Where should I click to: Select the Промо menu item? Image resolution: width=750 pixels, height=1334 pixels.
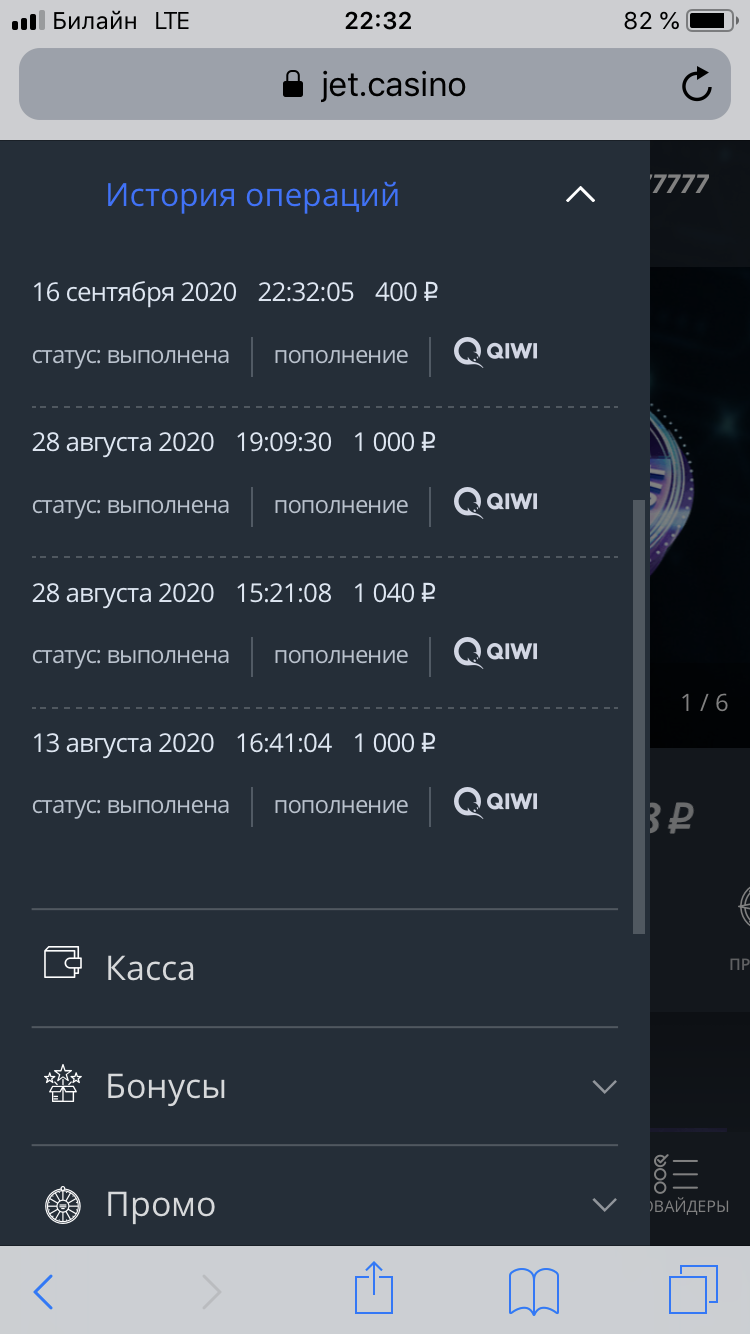161,1204
